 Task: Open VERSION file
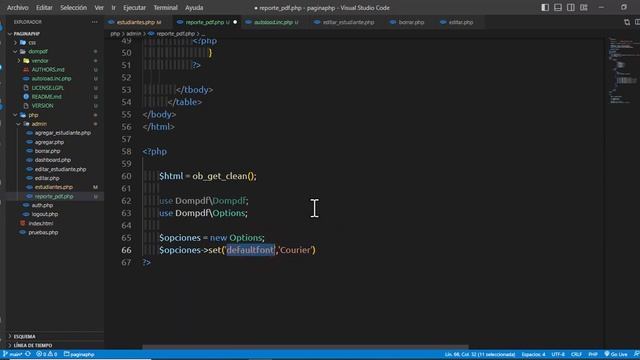tap(42, 106)
